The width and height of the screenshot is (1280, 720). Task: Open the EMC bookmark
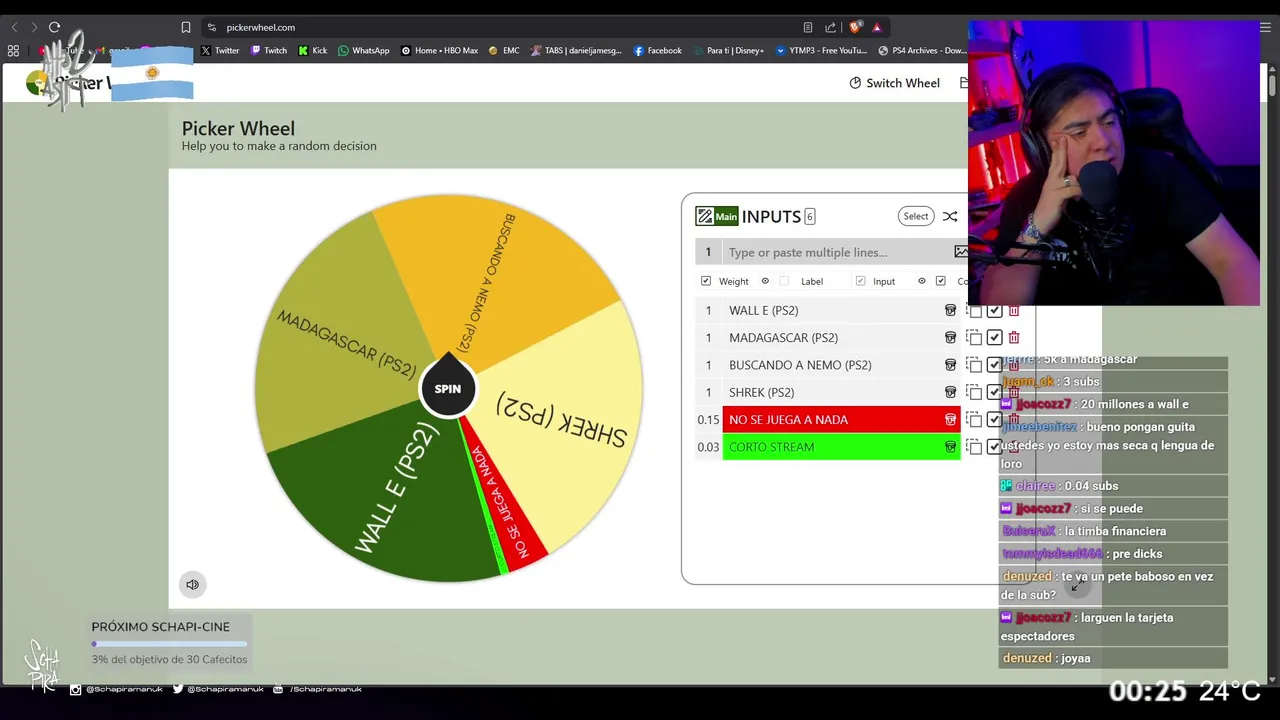(504, 50)
